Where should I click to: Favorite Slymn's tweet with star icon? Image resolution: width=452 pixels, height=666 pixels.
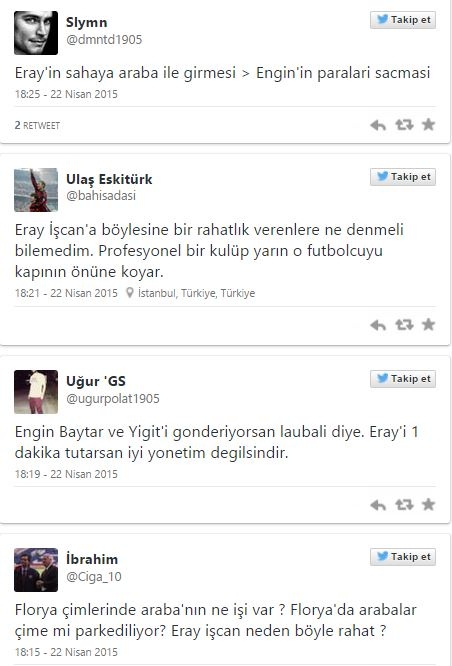(x=428, y=124)
